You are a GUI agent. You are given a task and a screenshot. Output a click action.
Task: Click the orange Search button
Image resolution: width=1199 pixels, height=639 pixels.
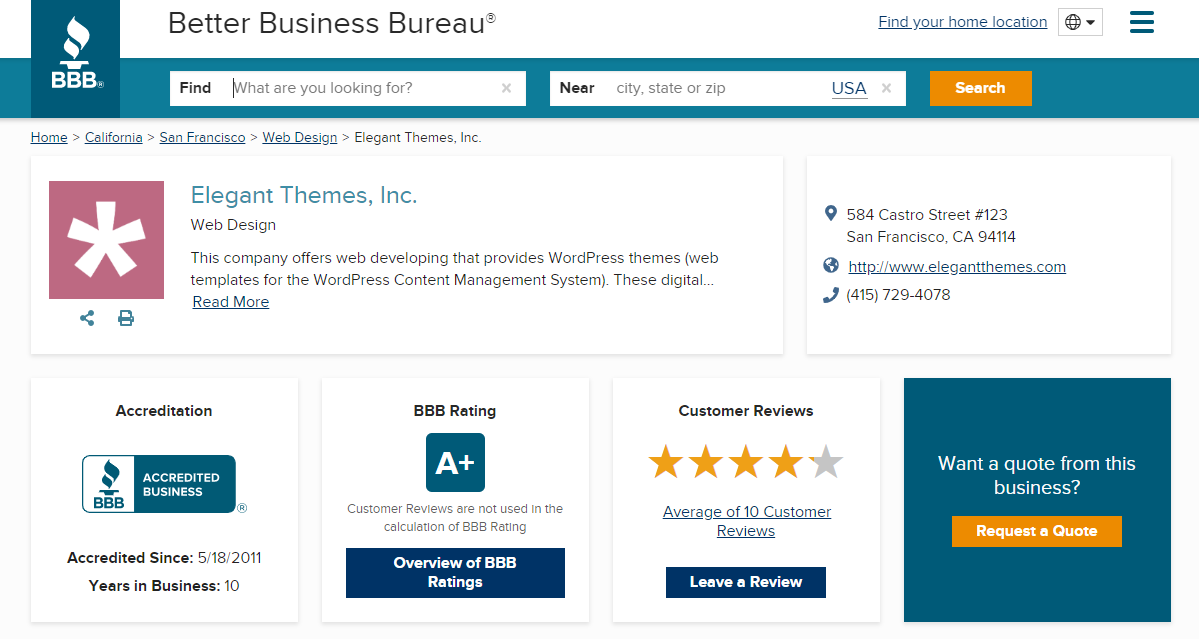click(980, 88)
